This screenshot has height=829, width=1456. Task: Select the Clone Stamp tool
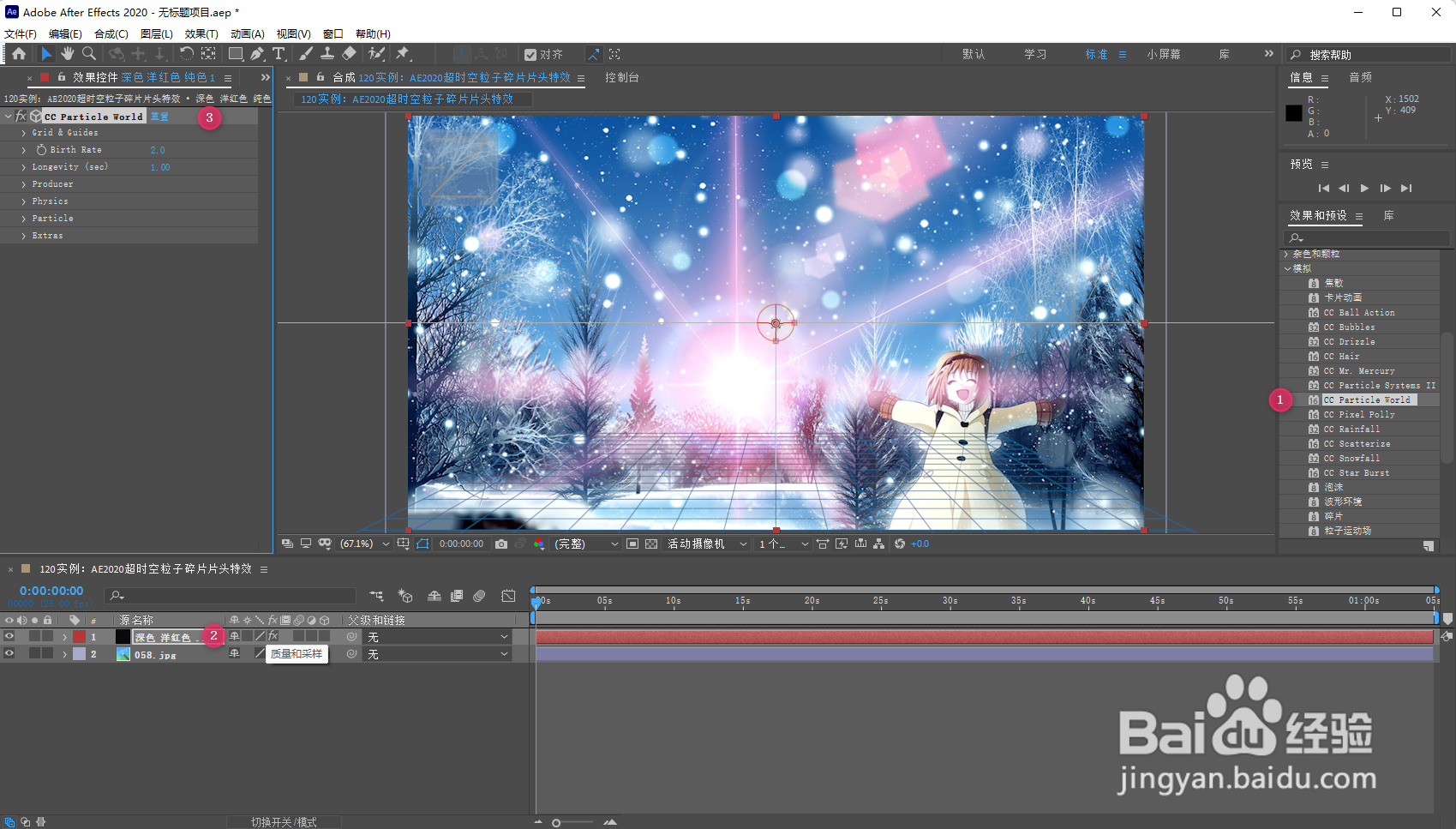pyautogui.click(x=327, y=54)
